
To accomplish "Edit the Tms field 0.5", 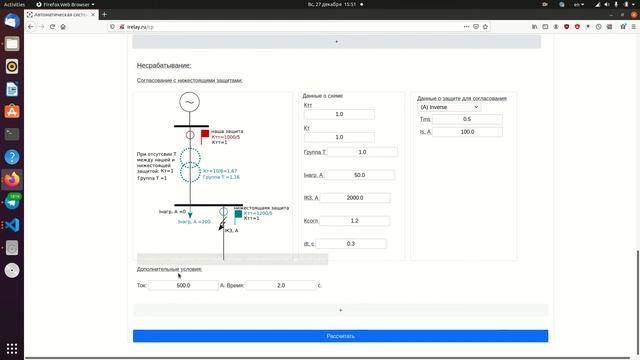I will tap(467, 119).
